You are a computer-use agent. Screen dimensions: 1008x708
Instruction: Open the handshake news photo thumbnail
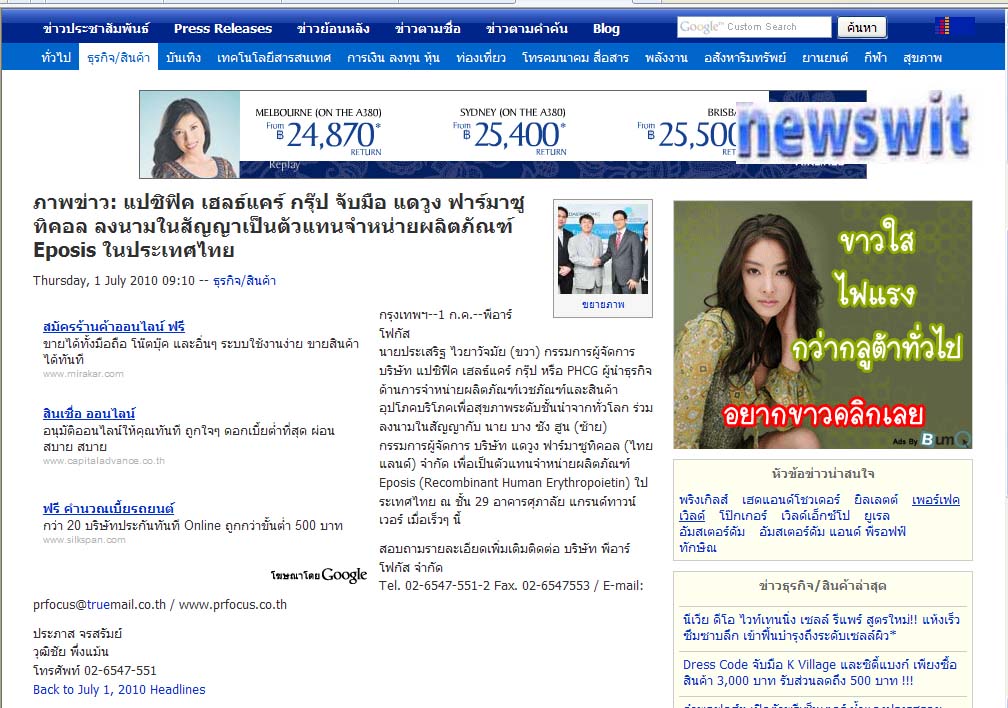tap(603, 249)
